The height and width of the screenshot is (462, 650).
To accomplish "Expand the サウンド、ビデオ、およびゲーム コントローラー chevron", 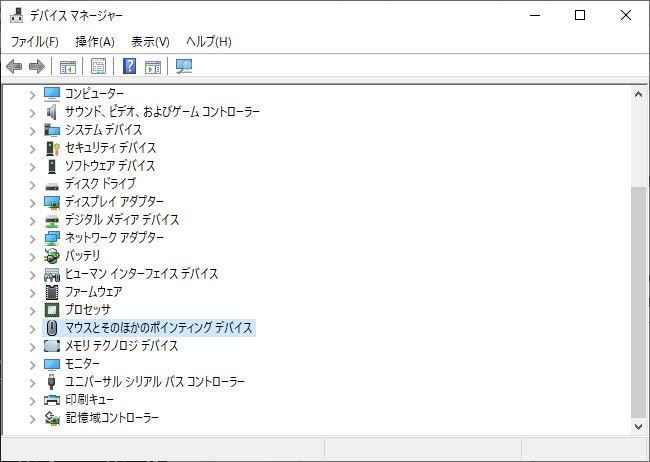I will 32,113.
